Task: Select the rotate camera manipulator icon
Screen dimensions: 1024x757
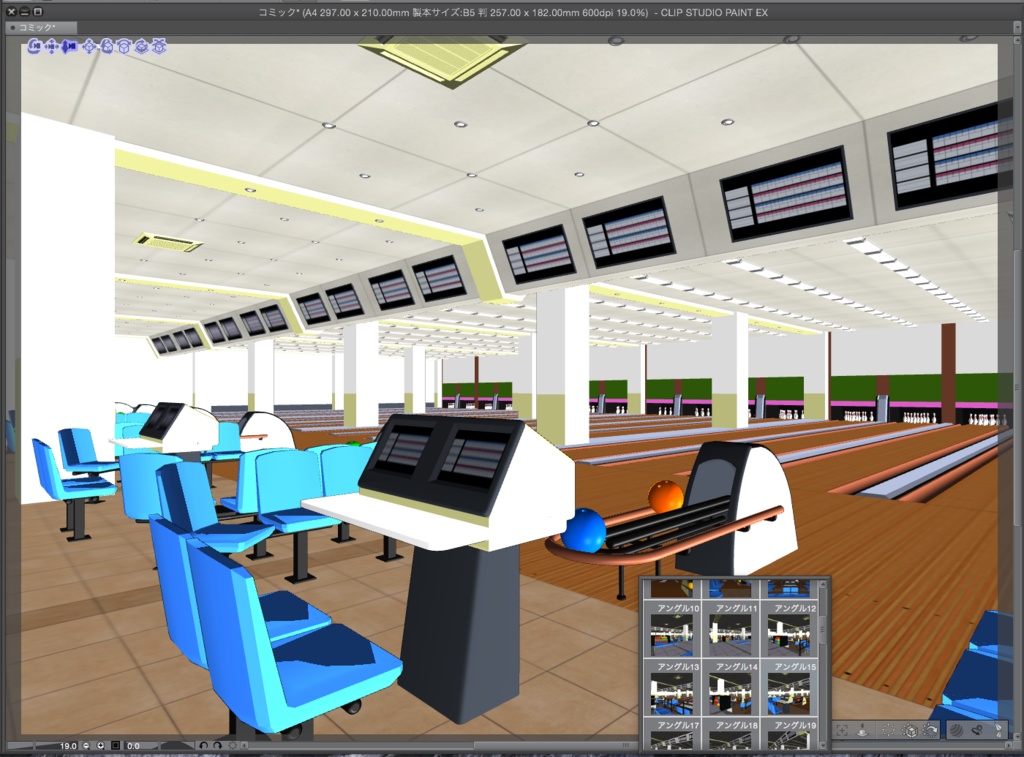Action: coord(34,46)
